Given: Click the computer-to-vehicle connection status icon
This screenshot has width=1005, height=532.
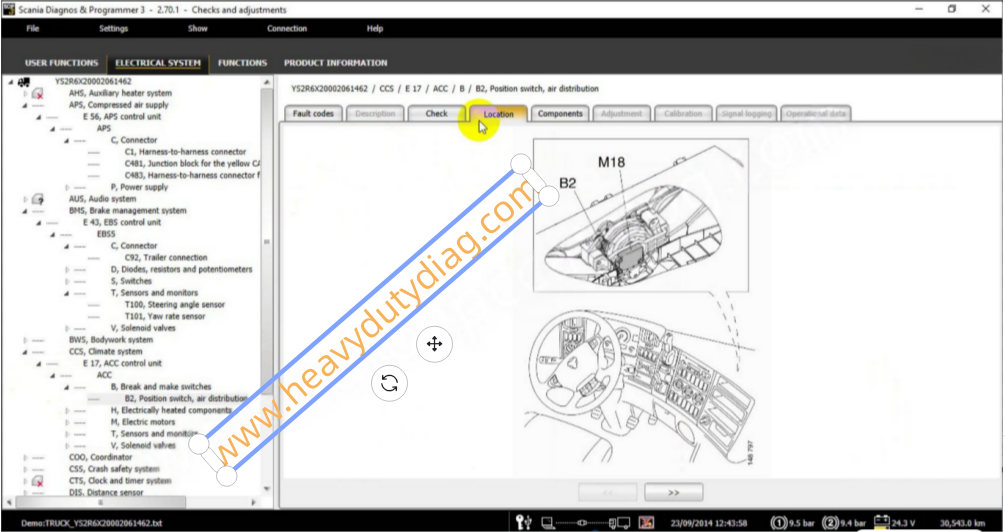Looking at the screenshot, I should pyautogui.click(x=585, y=522).
